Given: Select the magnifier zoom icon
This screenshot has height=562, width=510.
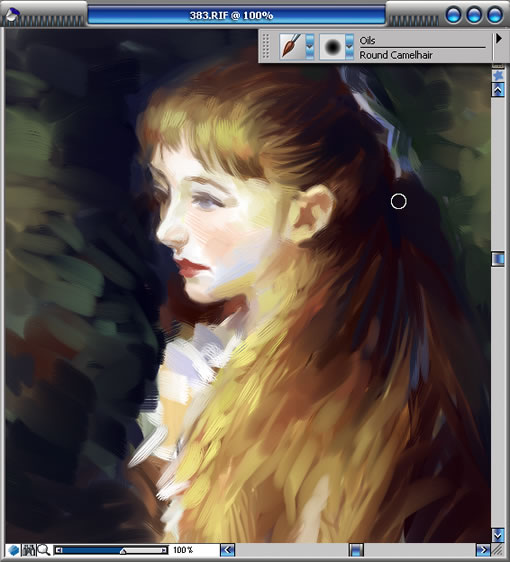Looking at the screenshot, I should (x=44, y=550).
